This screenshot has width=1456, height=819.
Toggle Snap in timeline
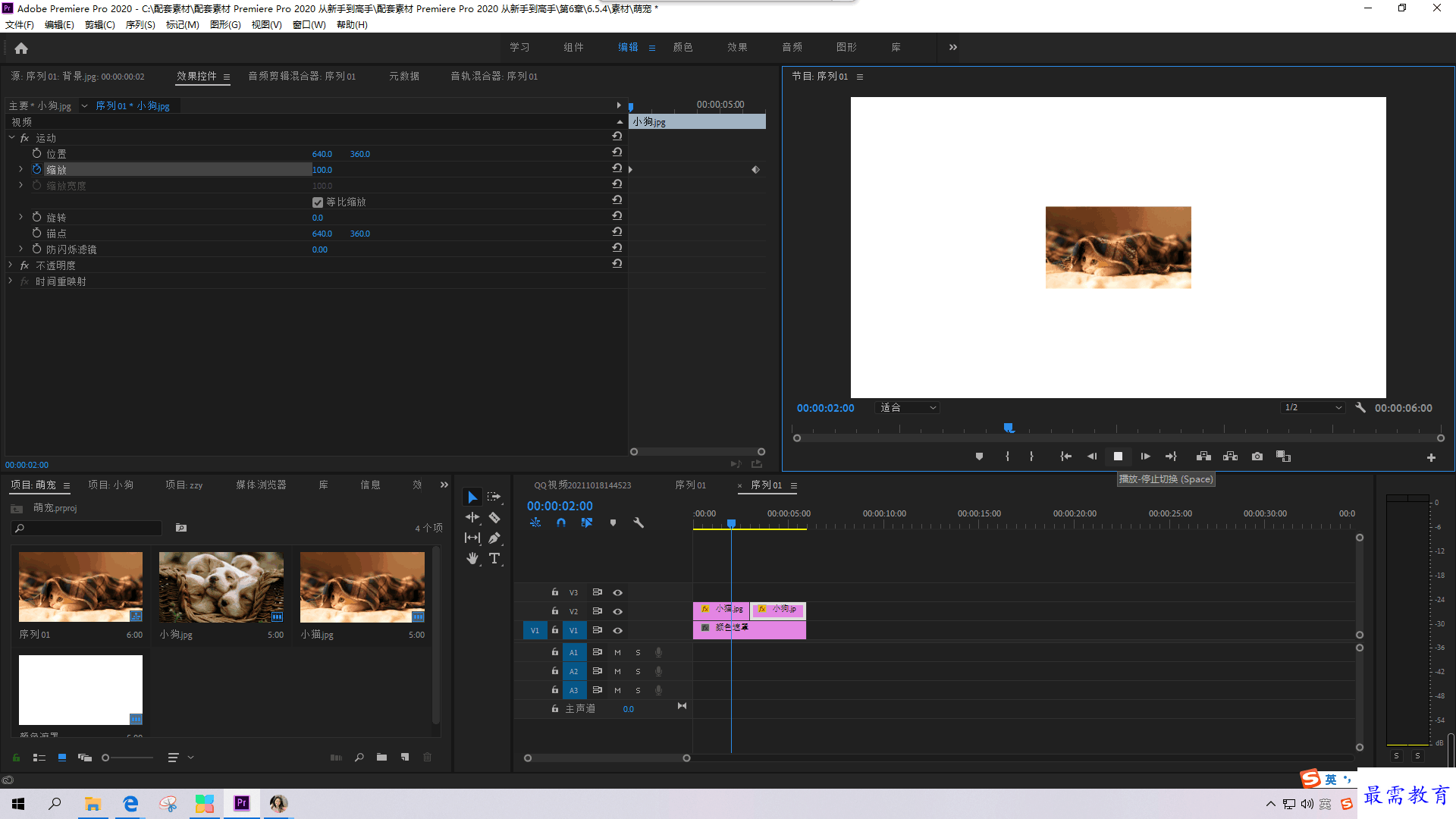click(x=561, y=522)
